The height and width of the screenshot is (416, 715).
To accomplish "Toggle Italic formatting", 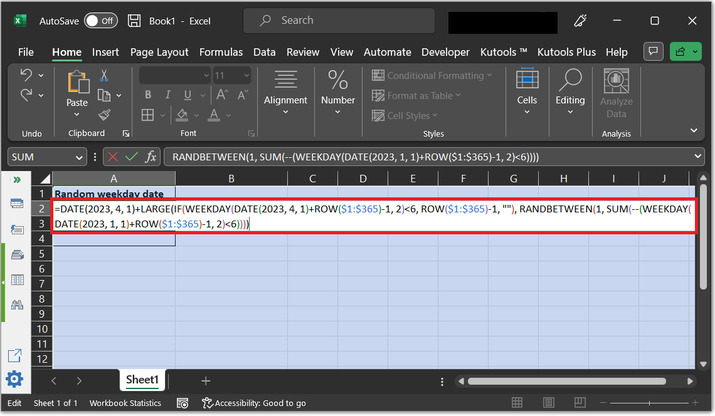I will pos(168,95).
